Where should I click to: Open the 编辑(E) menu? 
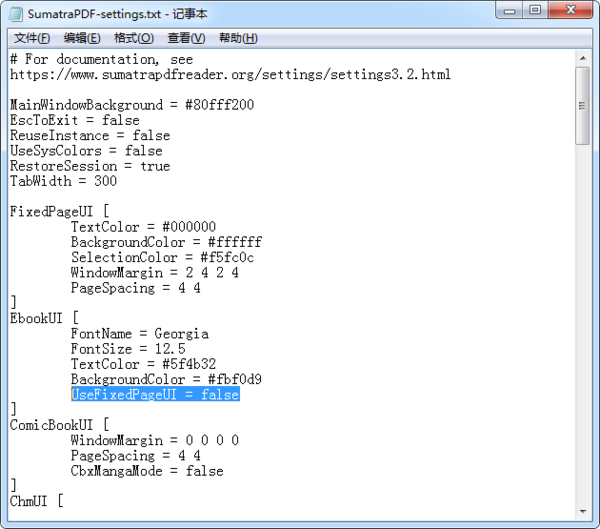click(82, 38)
